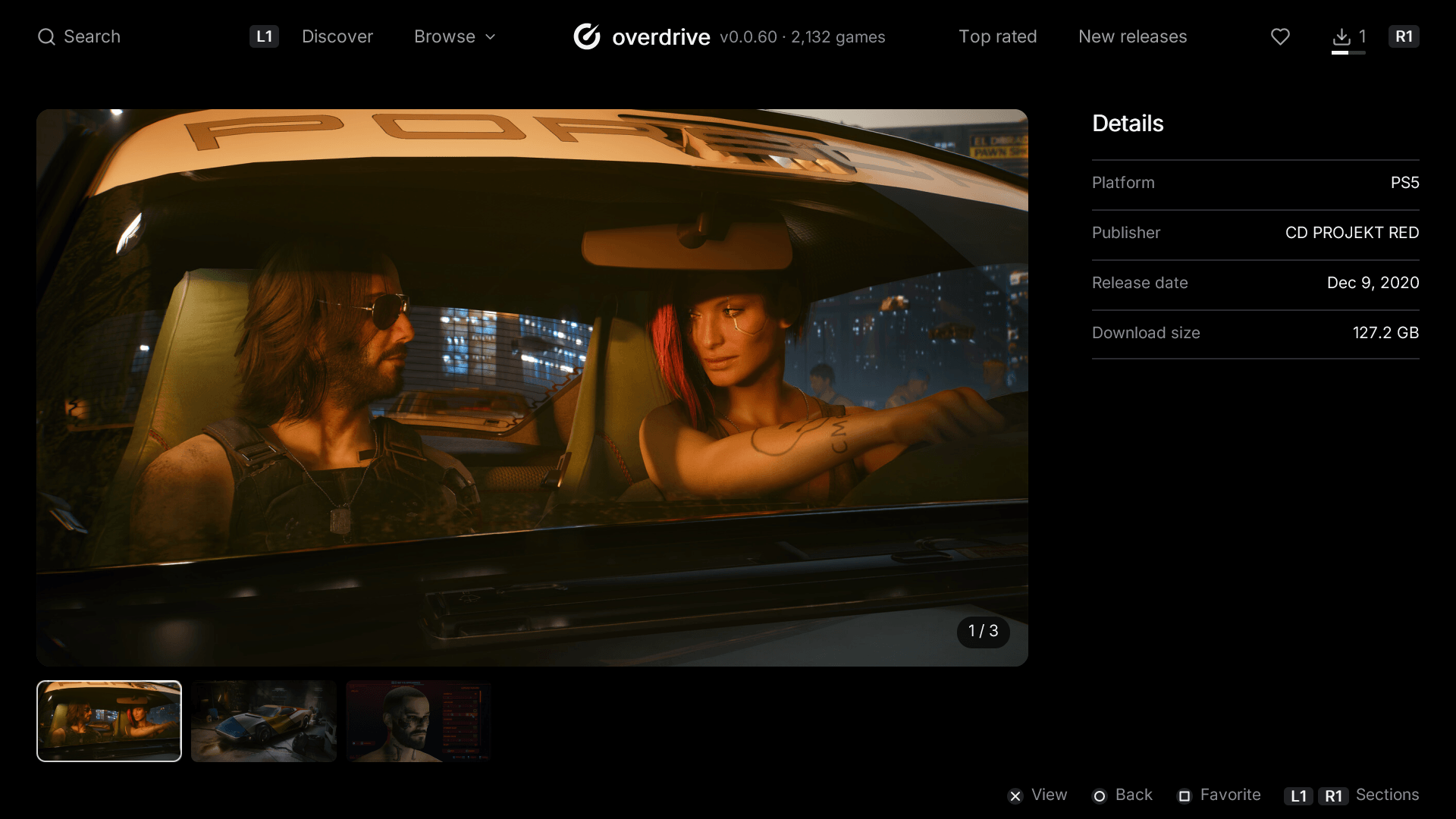Click the Back button label

(1134, 795)
